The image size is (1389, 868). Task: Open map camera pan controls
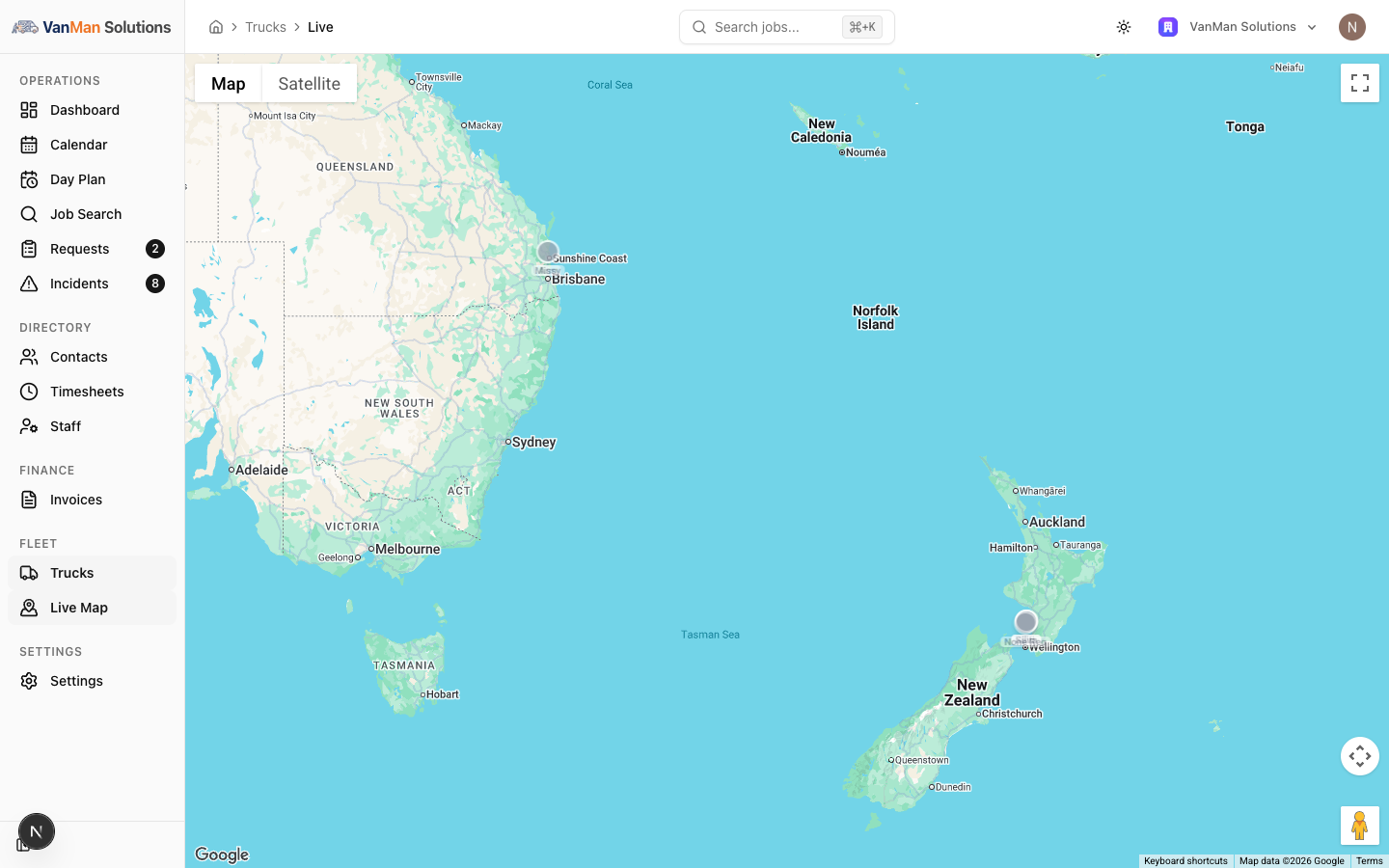click(x=1360, y=756)
